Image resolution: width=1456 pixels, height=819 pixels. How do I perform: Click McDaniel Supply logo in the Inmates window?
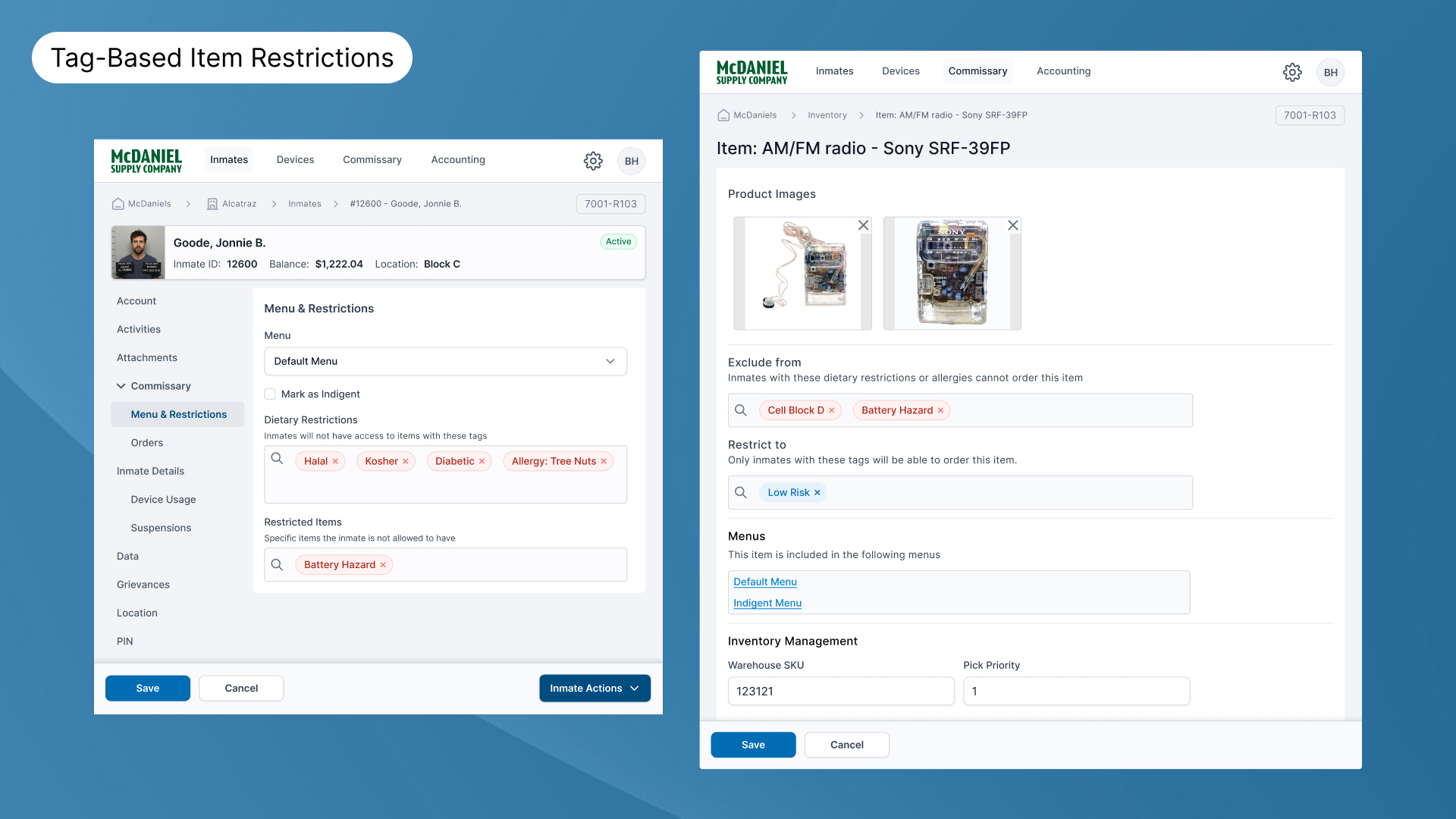coord(146,161)
